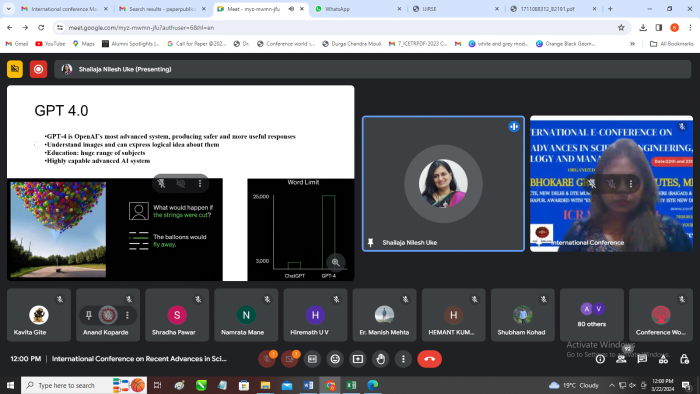Open the send a reaction emoji button
The height and width of the screenshot is (394, 700).
[x=335, y=359]
